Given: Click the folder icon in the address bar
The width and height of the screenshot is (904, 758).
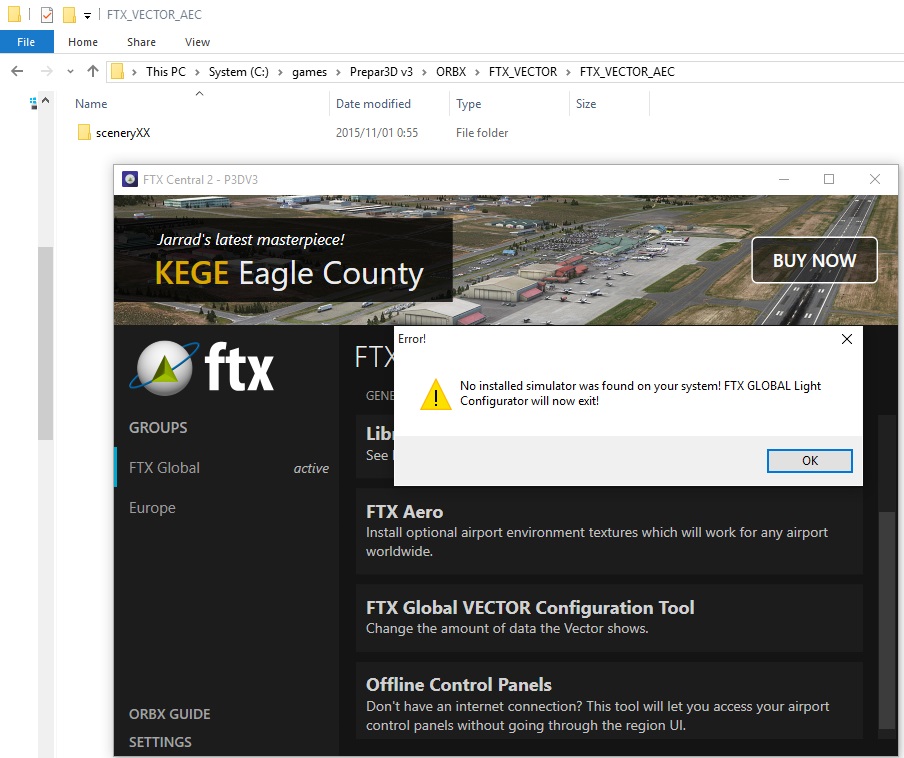Looking at the screenshot, I should (118, 71).
